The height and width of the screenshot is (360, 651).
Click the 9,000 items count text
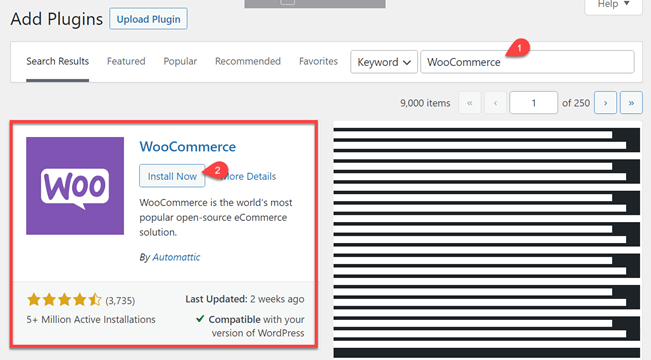click(425, 103)
